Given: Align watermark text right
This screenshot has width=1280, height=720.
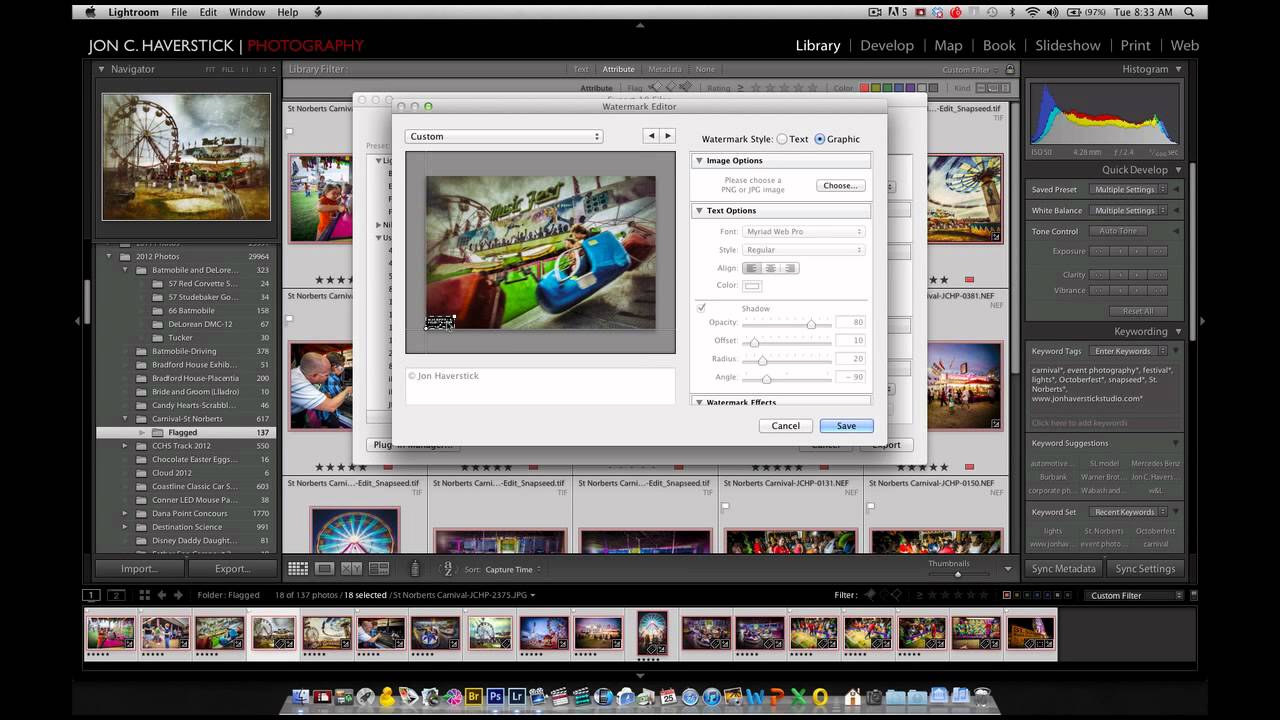Looking at the screenshot, I should tap(789, 268).
